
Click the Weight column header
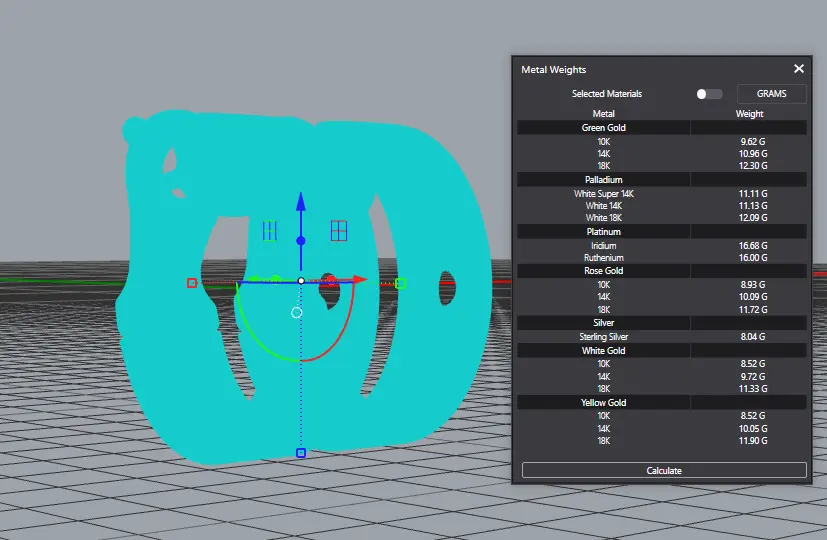point(749,113)
